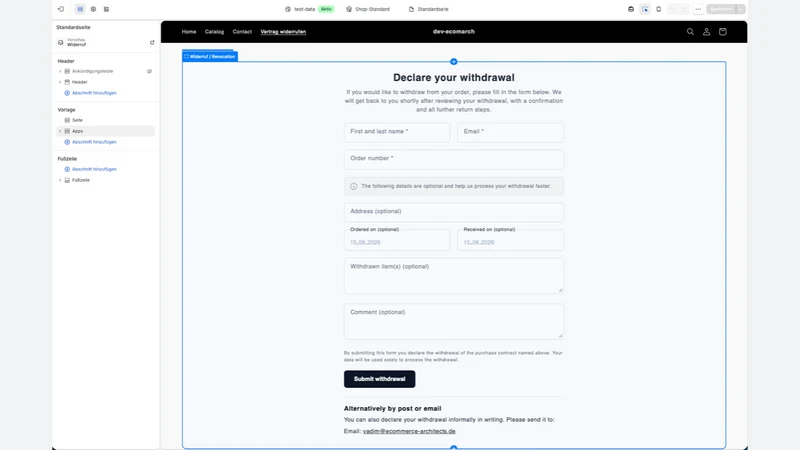800x450 pixels.
Task: Open the dropdown arrow beside Speichern
Action: click(741, 9)
